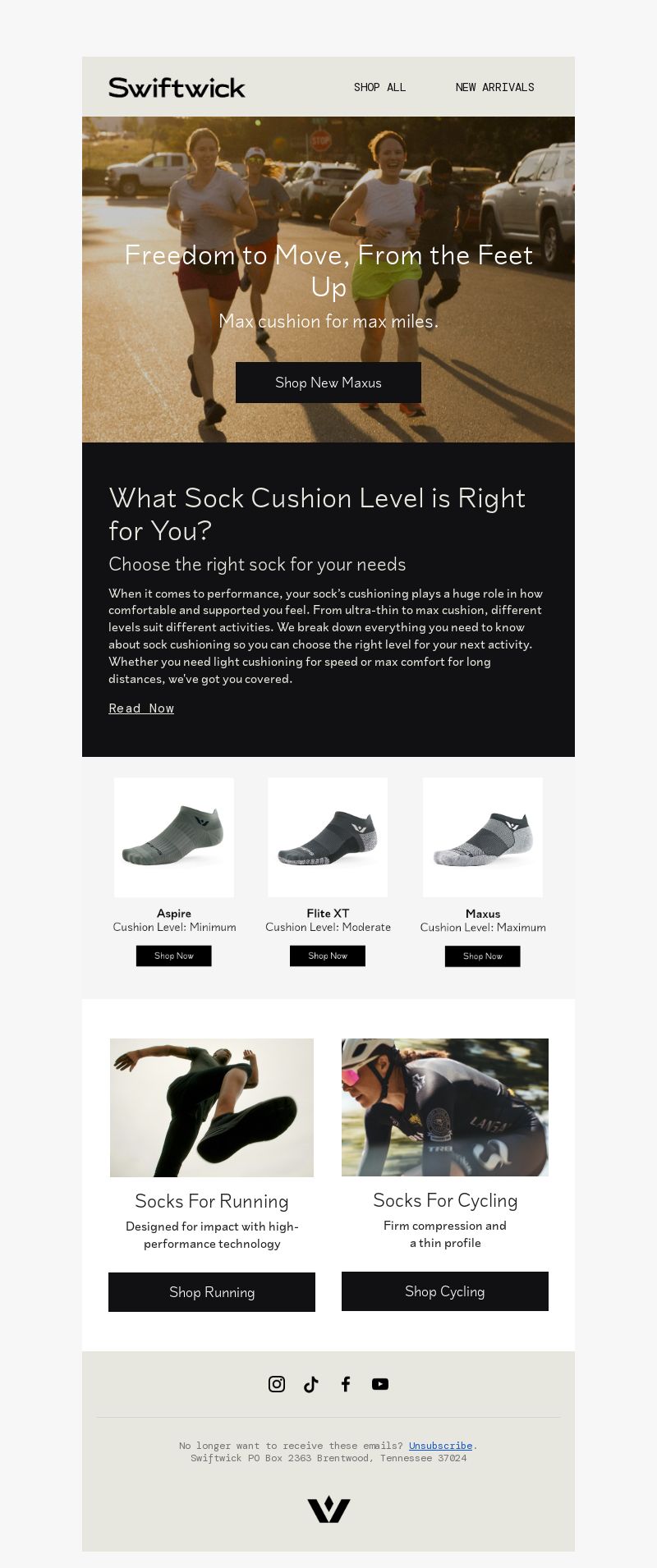The image size is (657, 1568).
Task: Select the Aspire sock product image
Action: coord(174,837)
